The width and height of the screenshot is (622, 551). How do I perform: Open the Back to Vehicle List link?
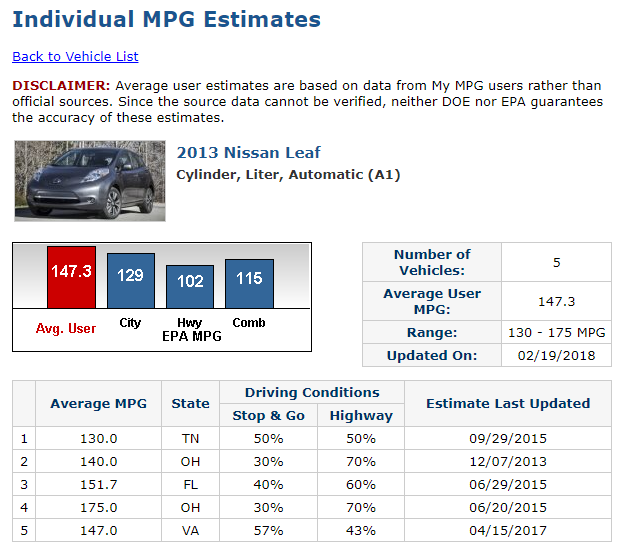coord(75,56)
